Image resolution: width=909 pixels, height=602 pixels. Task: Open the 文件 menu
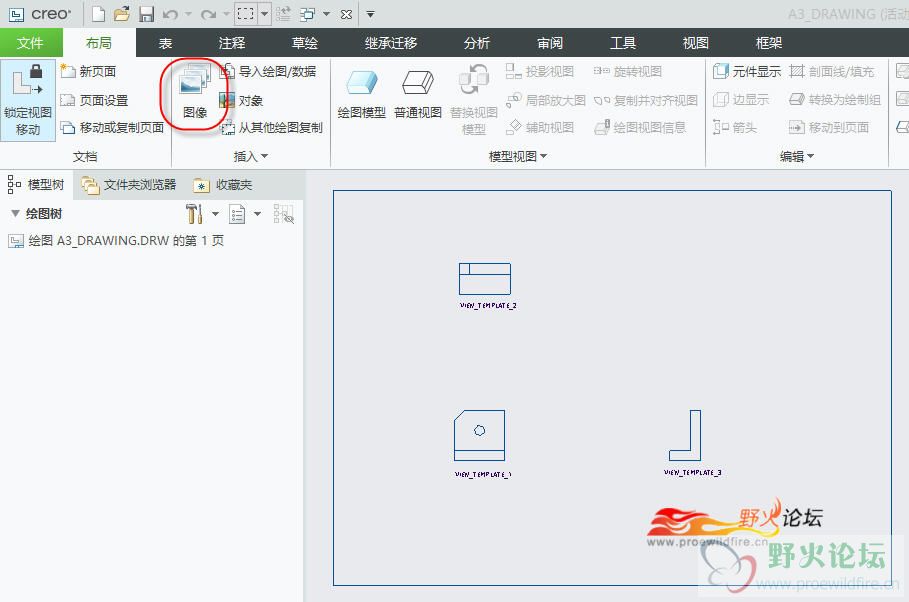click(30, 43)
